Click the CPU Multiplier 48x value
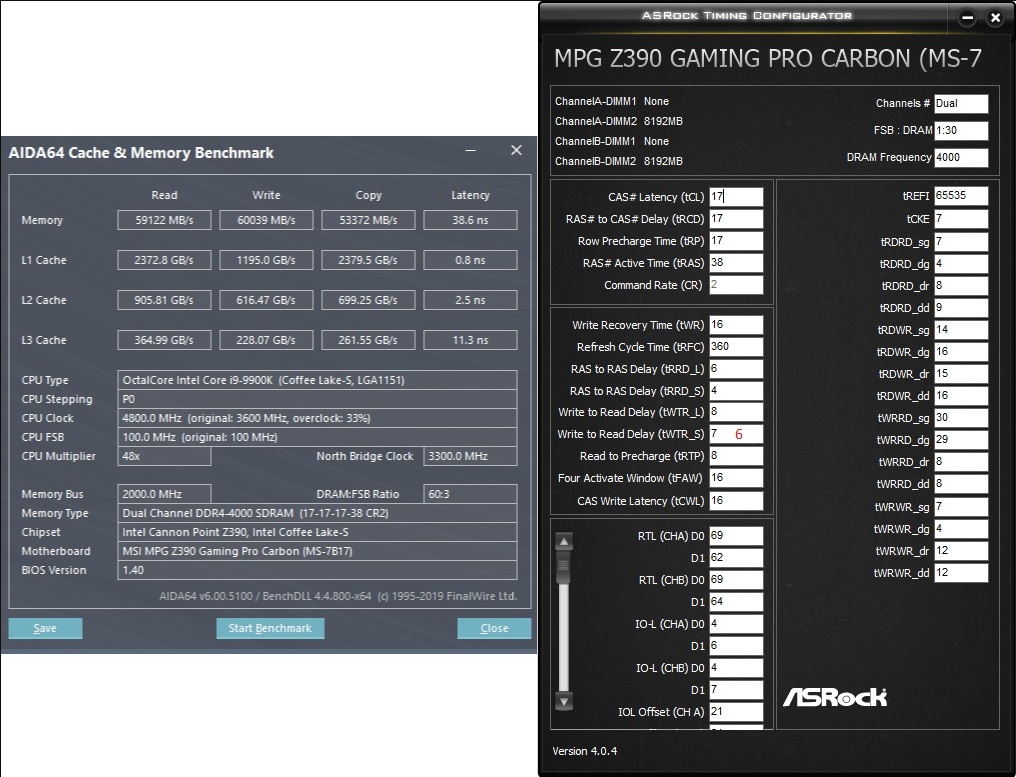This screenshot has height=777, width=1016. point(165,456)
